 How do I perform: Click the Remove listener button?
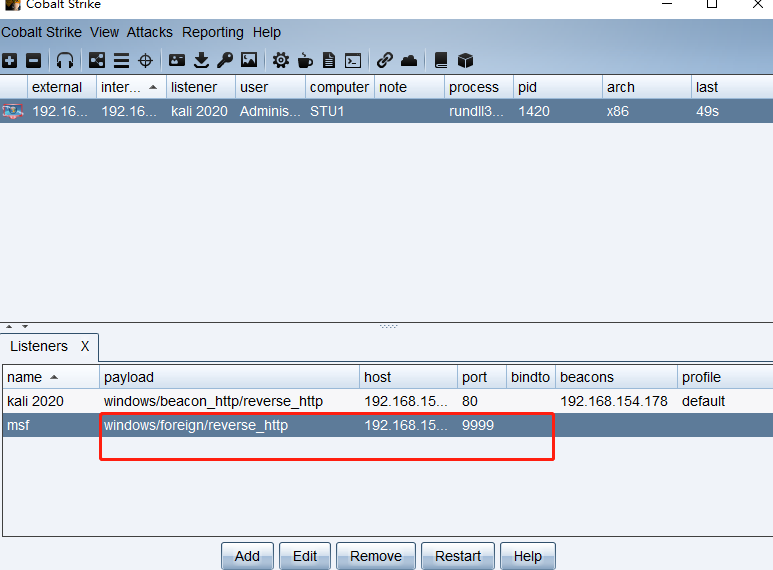tap(376, 556)
